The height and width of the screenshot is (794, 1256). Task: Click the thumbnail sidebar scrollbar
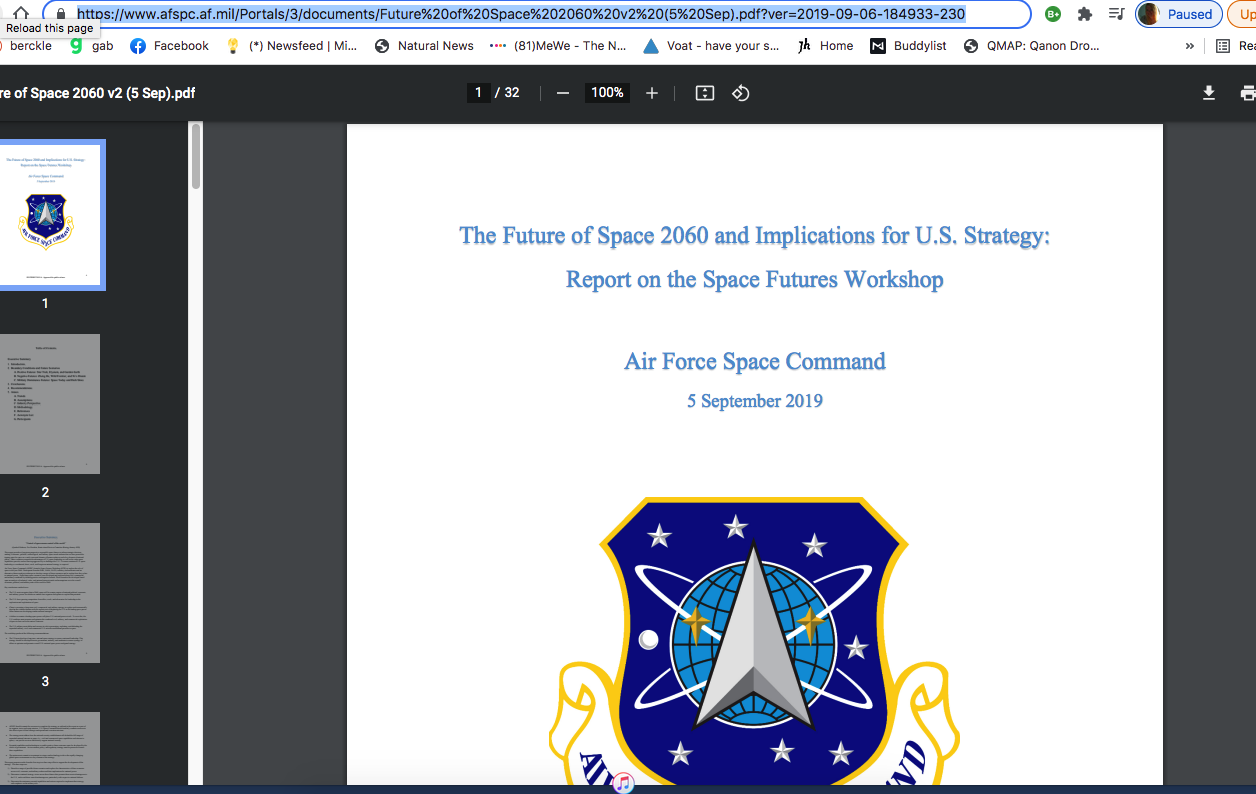[x=196, y=156]
